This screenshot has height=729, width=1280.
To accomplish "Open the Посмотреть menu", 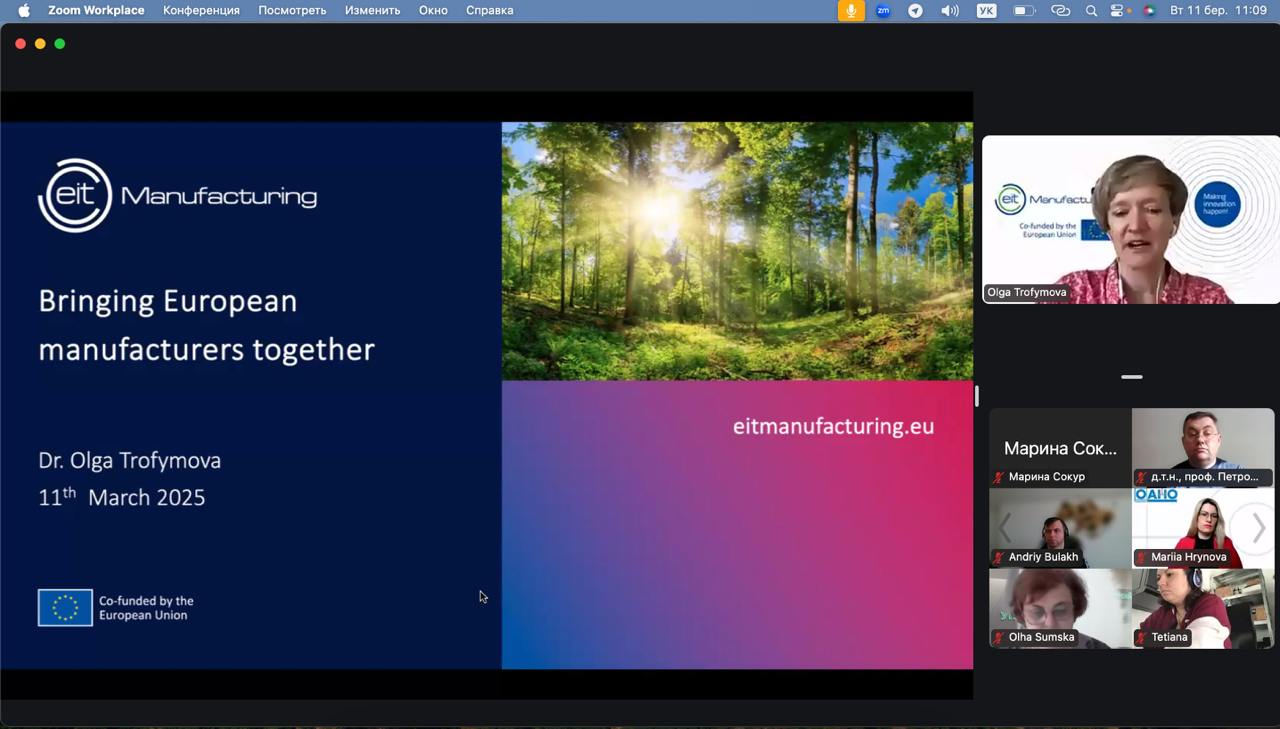I will 292,10.
